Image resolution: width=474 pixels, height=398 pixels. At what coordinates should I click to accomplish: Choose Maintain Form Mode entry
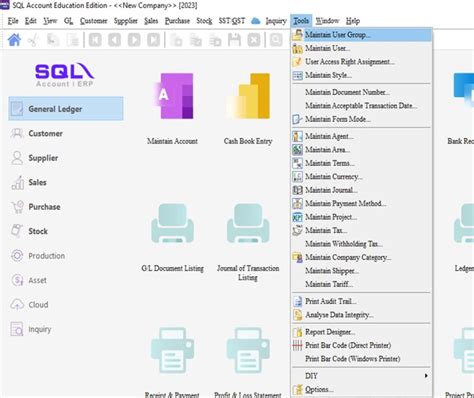tap(362, 119)
